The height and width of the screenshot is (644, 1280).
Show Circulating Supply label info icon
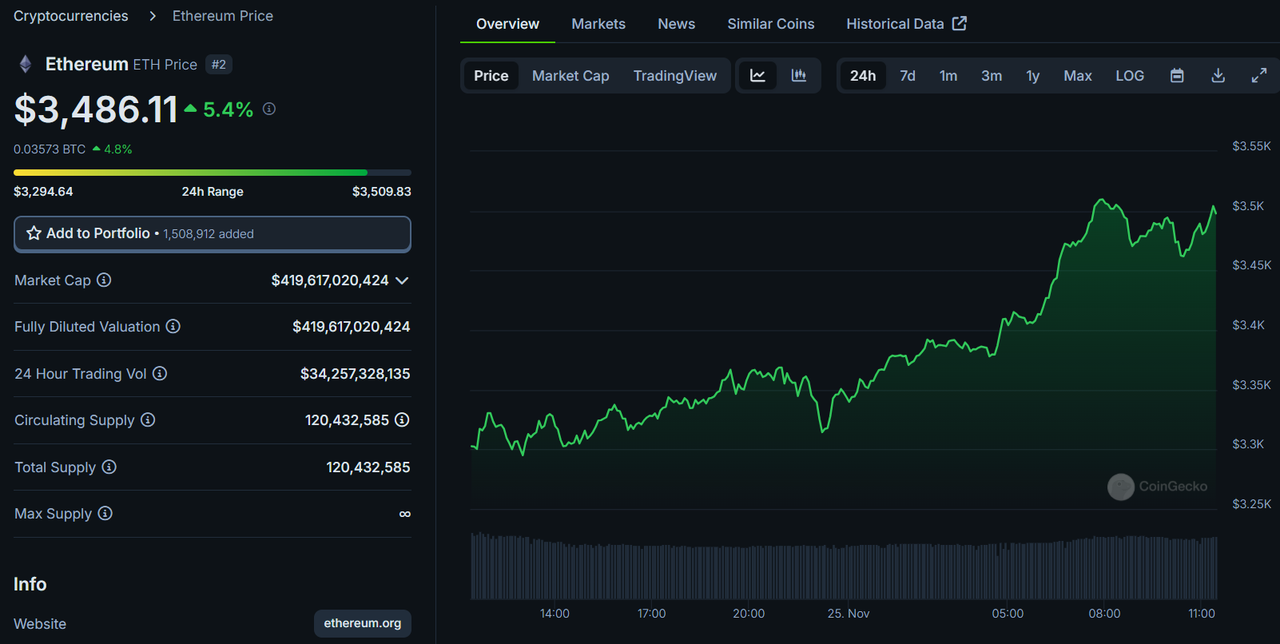[x=148, y=420]
